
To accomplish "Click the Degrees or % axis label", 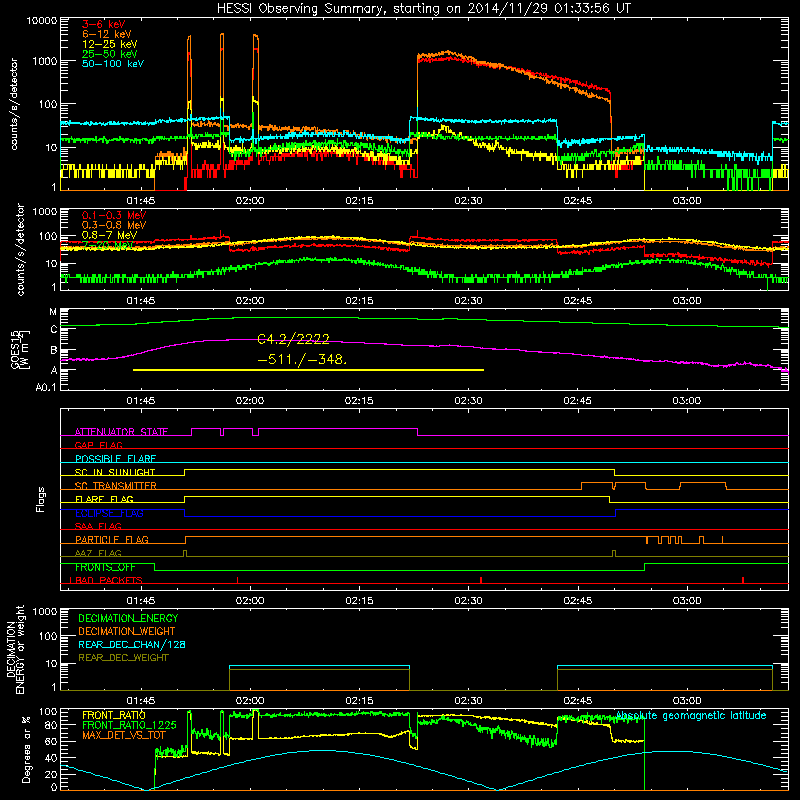I will point(26,749).
